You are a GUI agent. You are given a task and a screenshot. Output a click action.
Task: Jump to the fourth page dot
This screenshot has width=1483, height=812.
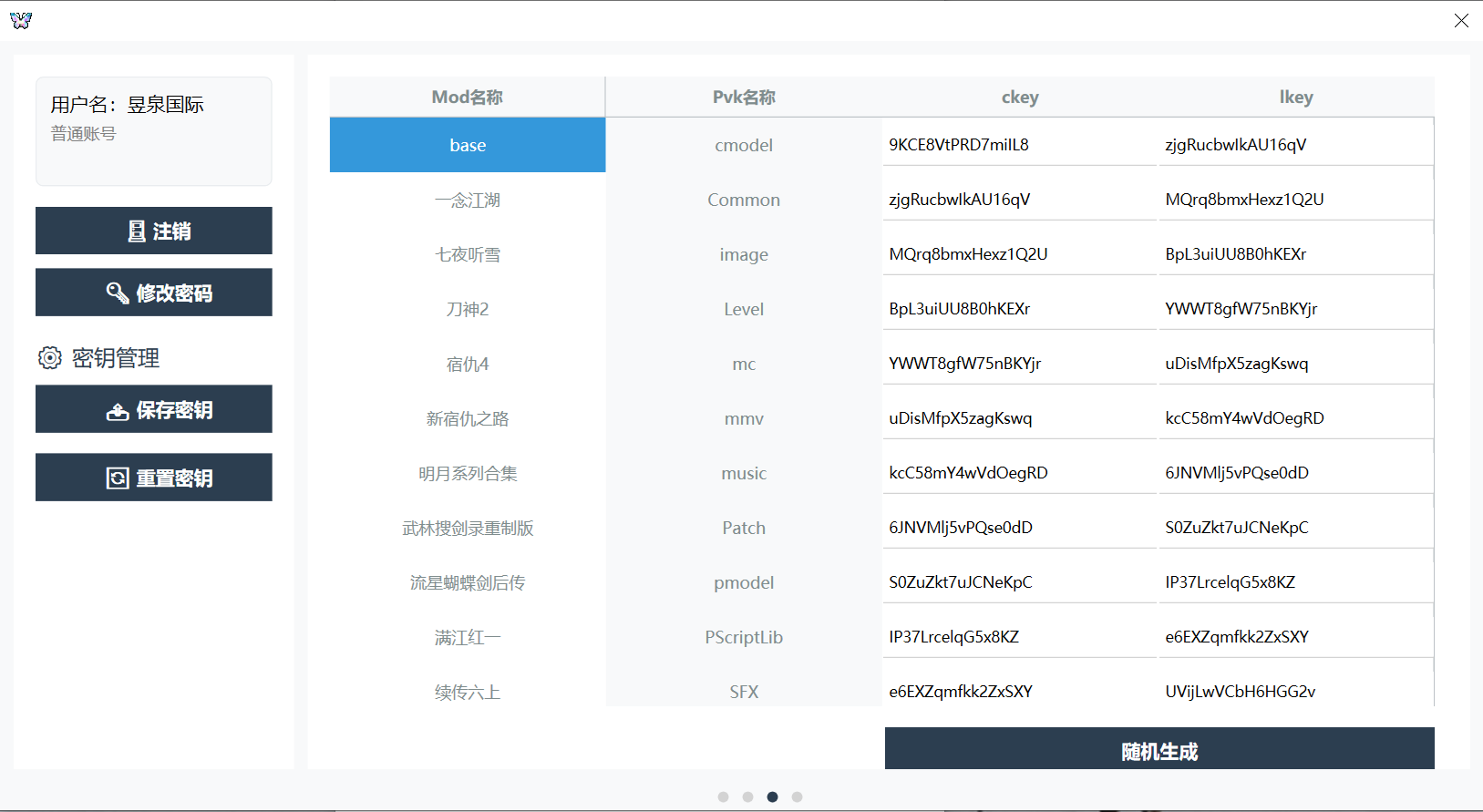coord(797,797)
